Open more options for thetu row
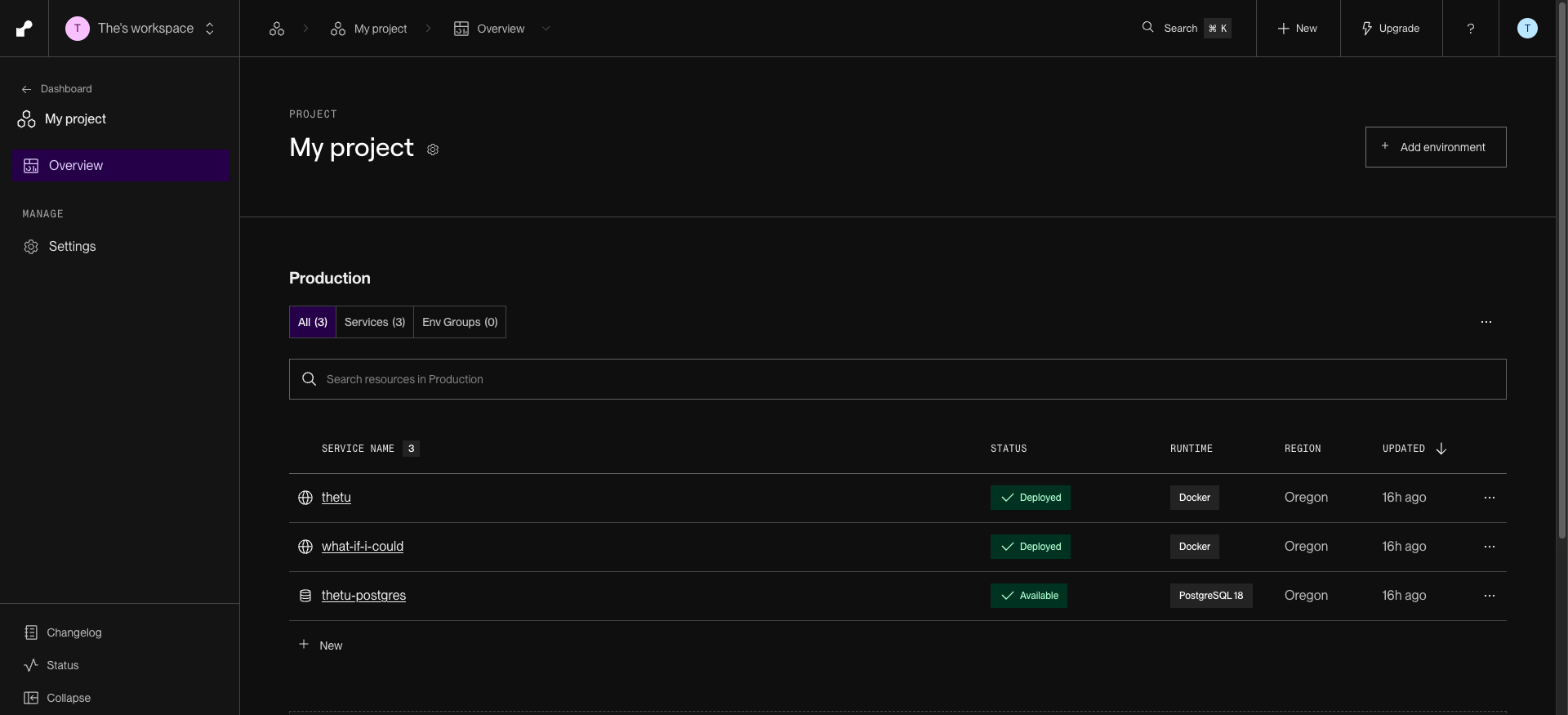Image resolution: width=1568 pixels, height=715 pixels. (x=1490, y=498)
